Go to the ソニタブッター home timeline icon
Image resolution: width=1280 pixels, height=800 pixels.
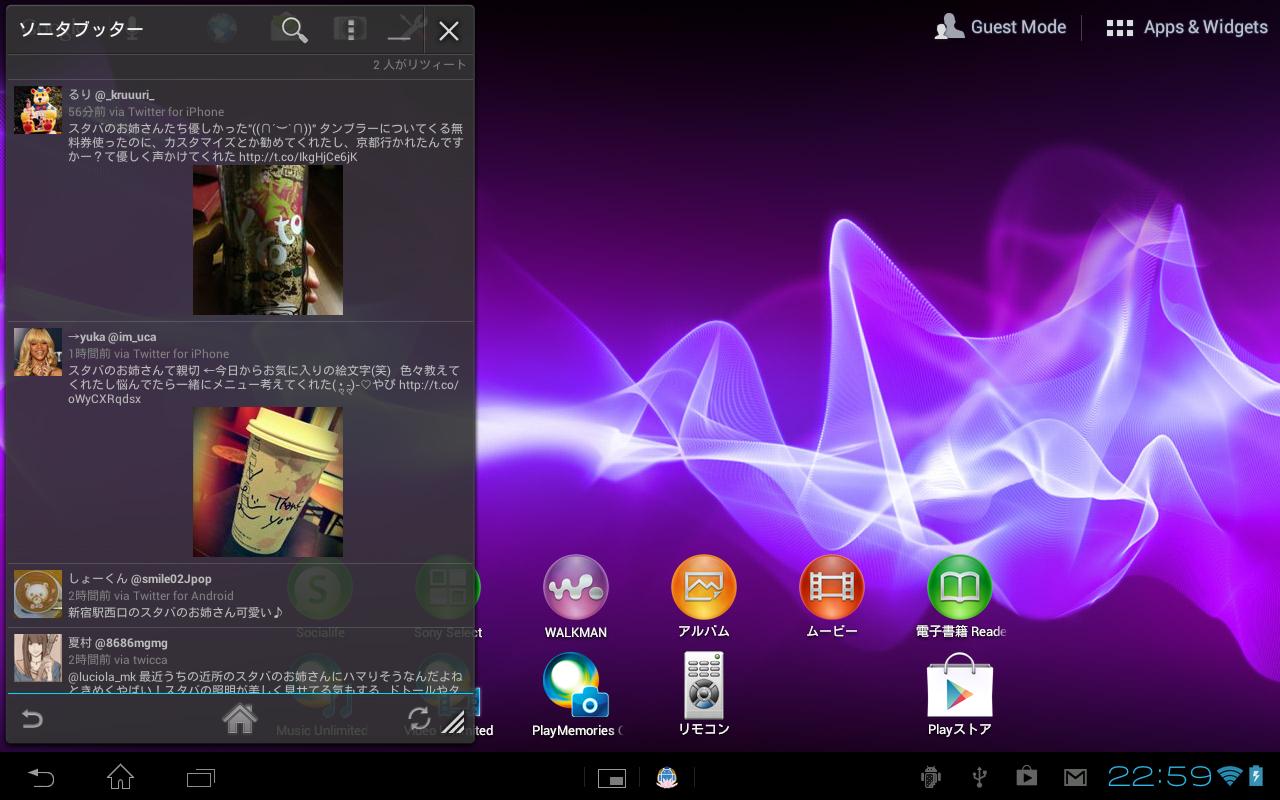coord(240,718)
